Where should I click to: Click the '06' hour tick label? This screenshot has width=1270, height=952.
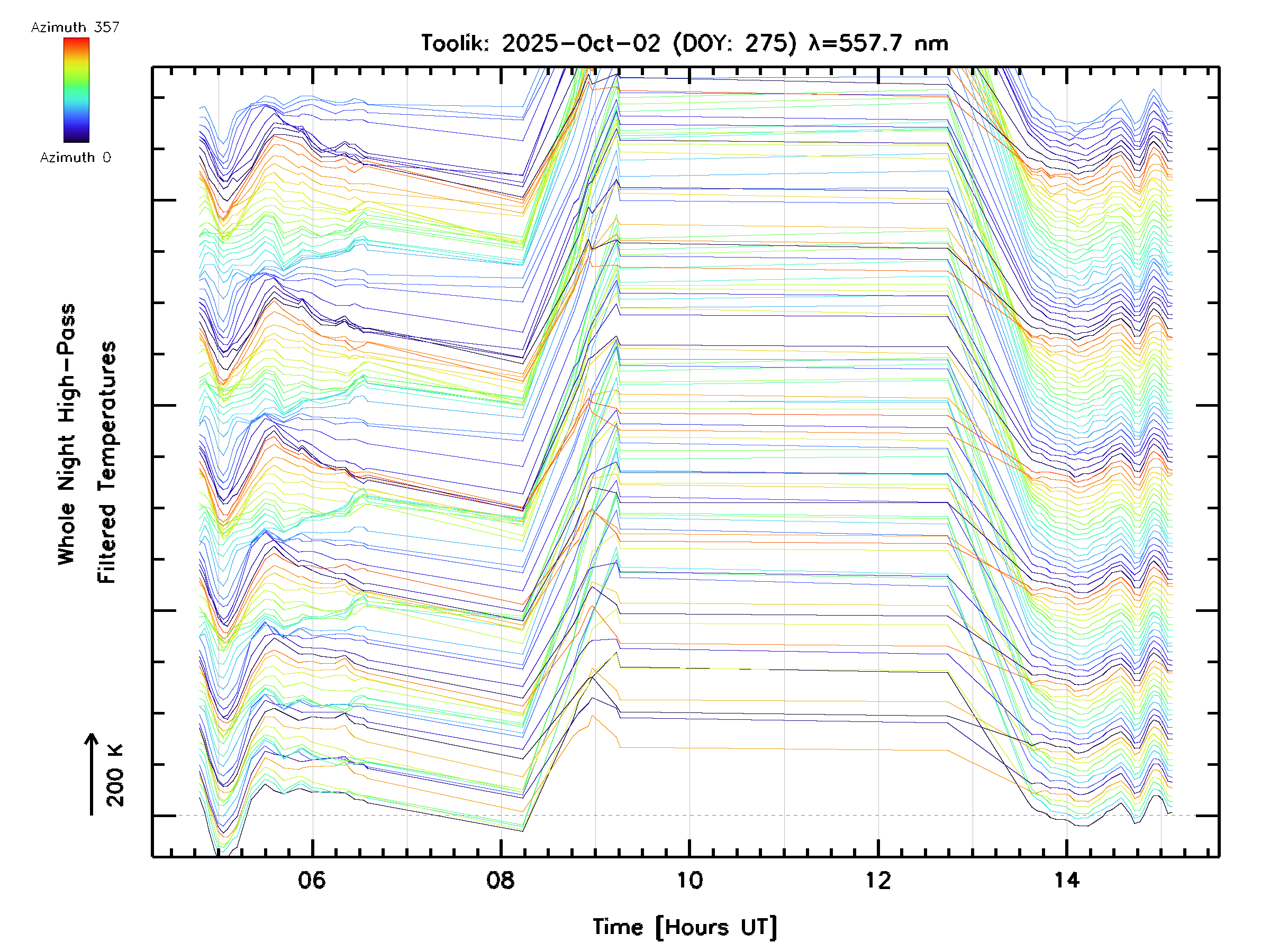[x=312, y=880]
